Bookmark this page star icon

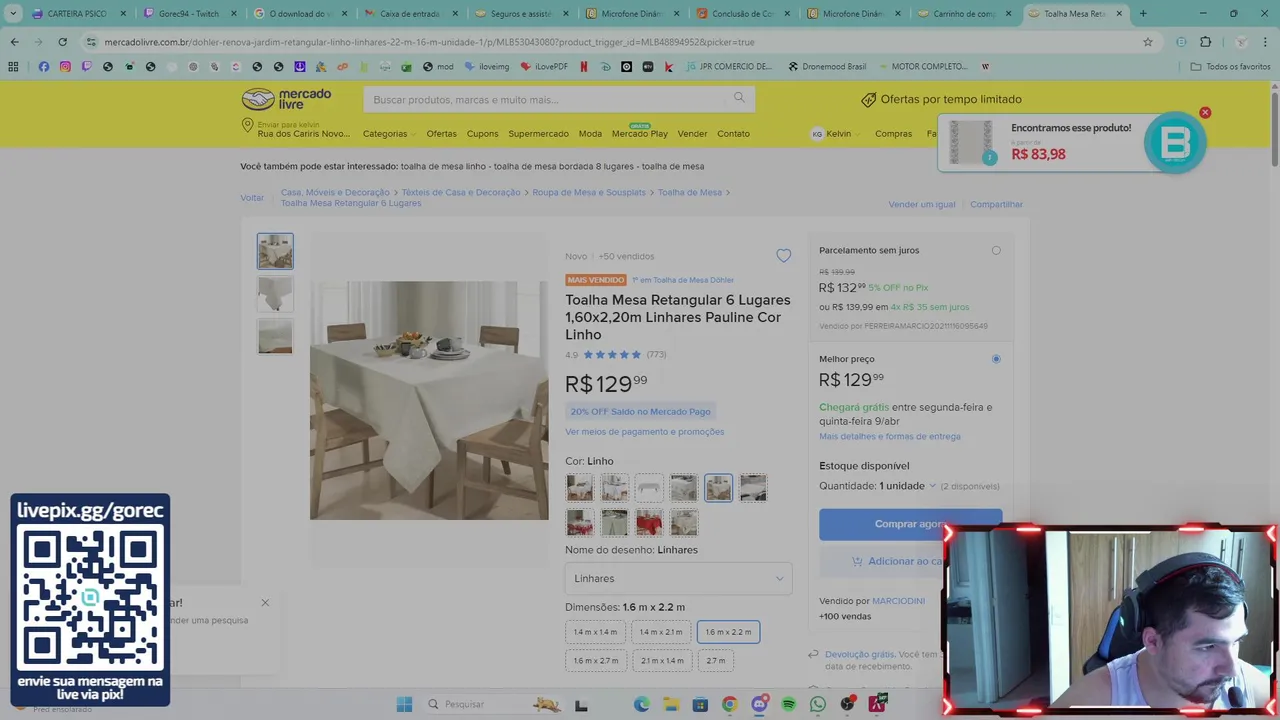(x=1148, y=42)
